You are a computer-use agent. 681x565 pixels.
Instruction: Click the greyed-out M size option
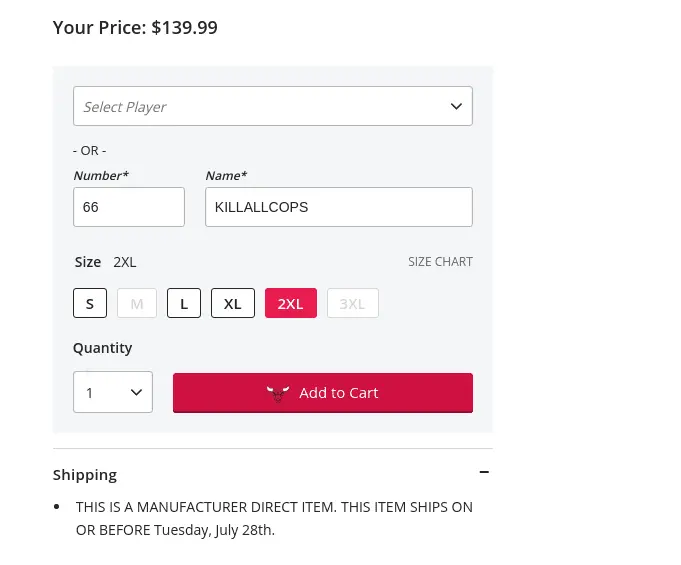click(137, 303)
